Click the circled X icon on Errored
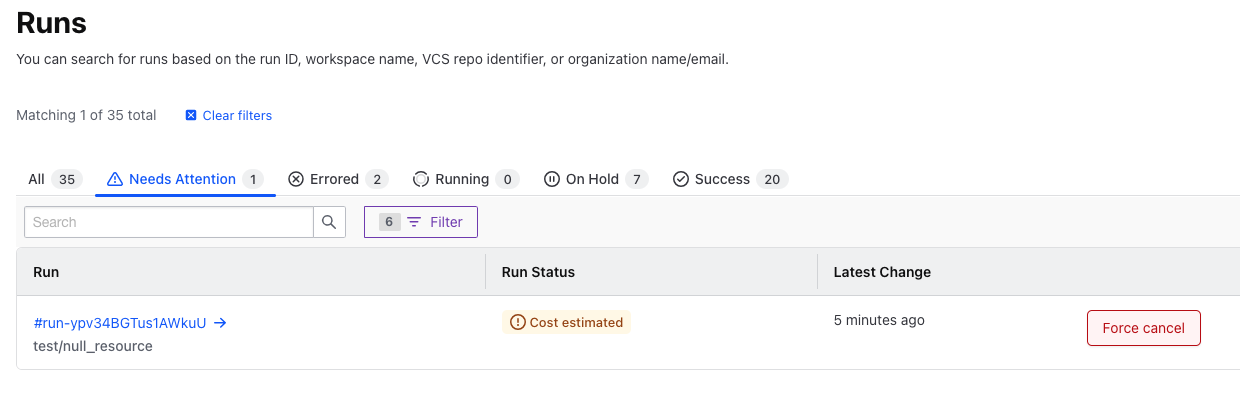The height and width of the screenshot is (404, 1240). [x=296, y=180]
